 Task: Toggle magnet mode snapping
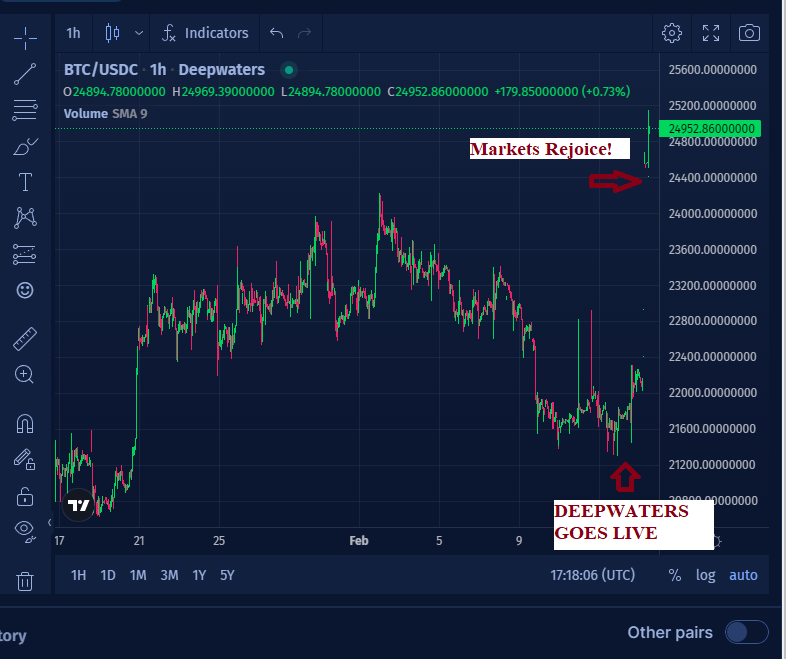click(x=25, y=424)
